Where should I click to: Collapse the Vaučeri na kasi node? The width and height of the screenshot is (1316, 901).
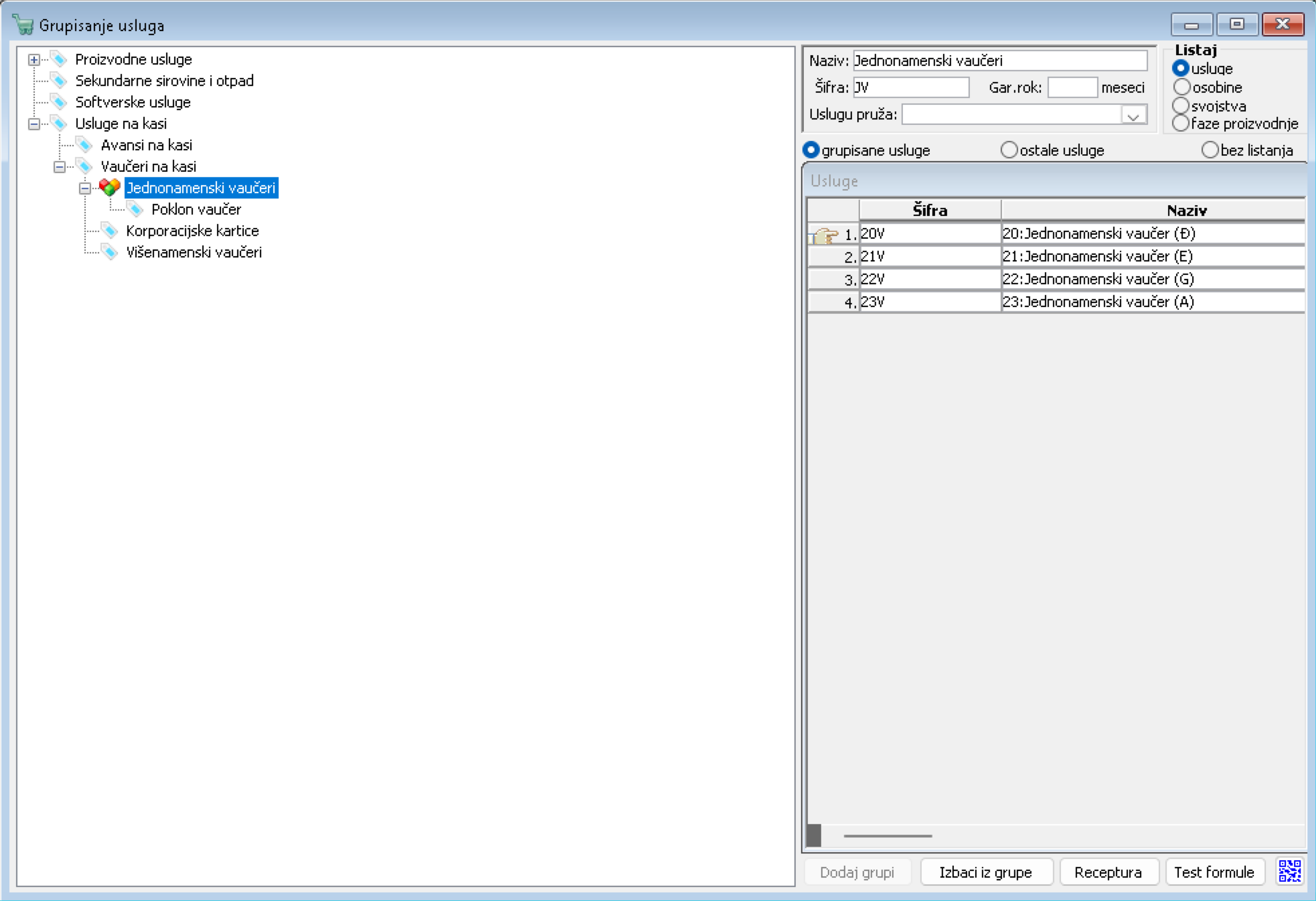click(x=59, y=167)
